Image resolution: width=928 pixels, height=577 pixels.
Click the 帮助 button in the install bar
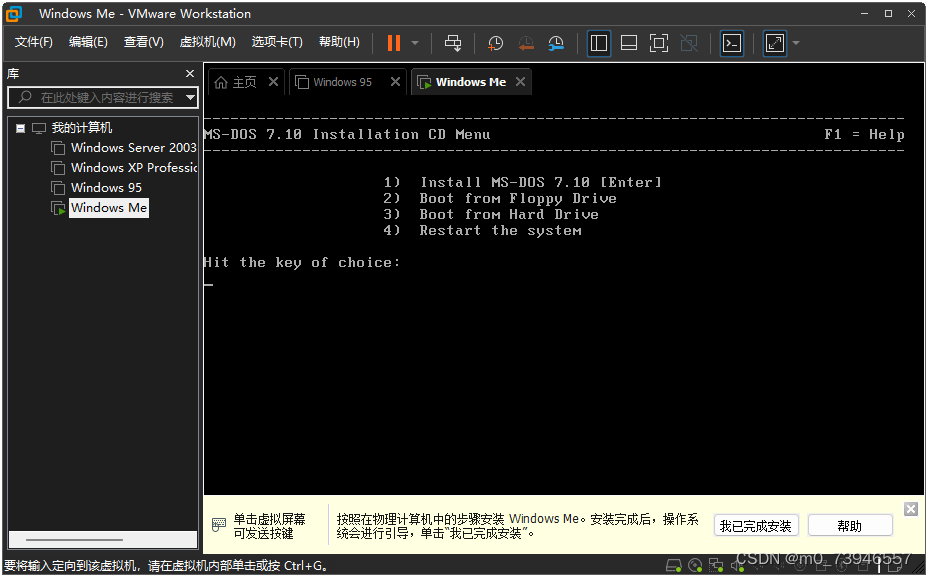tap(850, 526)
